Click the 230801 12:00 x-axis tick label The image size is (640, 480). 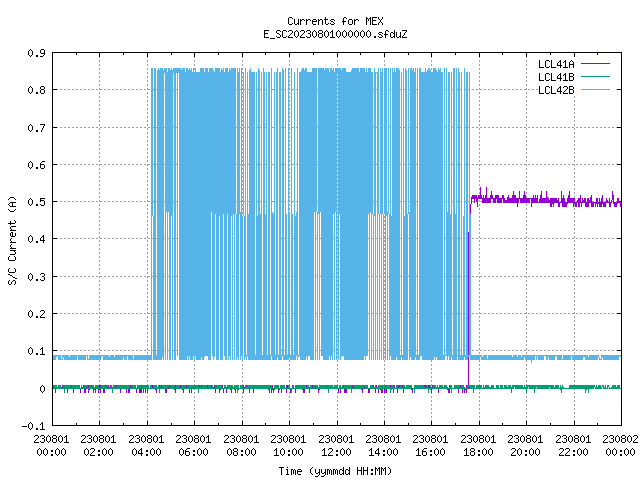click(336, 446)
